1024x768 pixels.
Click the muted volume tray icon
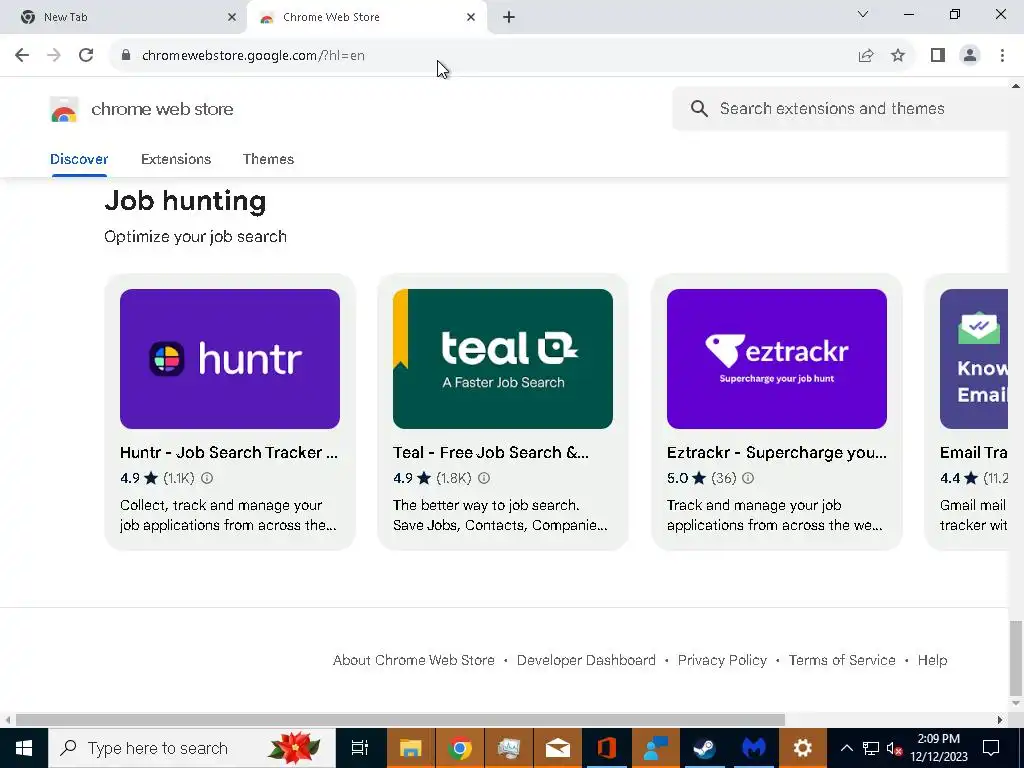pyautogui.click(x=894, y=748)
